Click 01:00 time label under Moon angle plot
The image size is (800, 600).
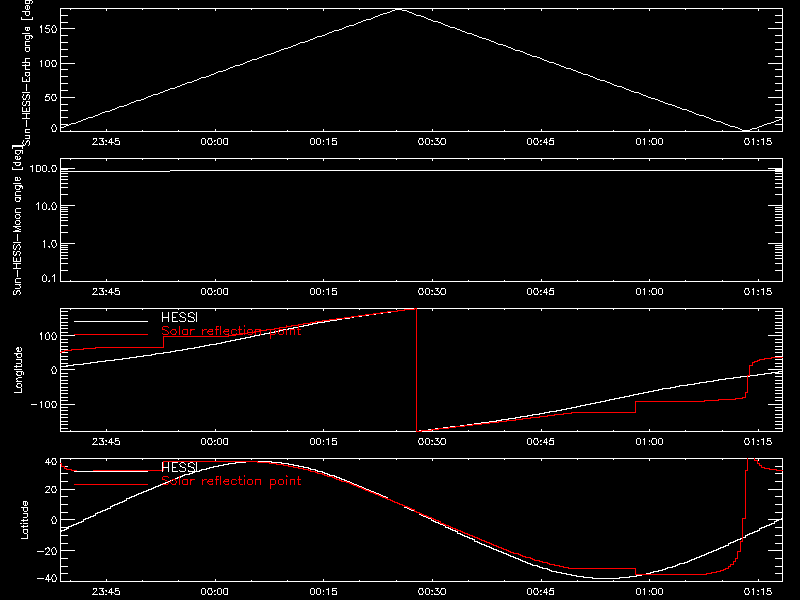point(649,292)
